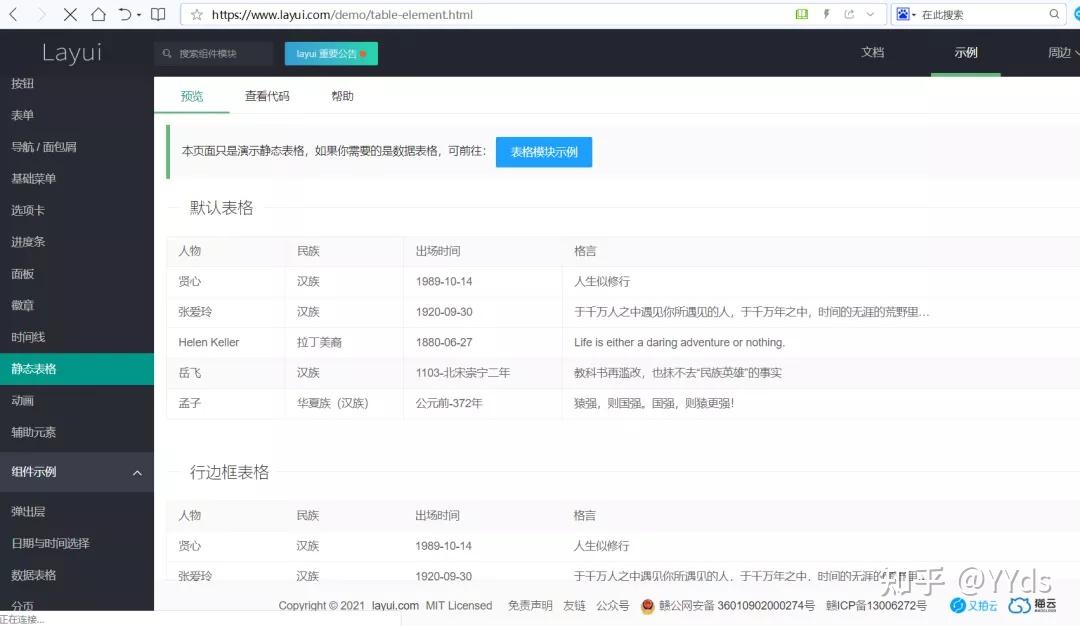The image size is (1080, 626).
Task: Open the layui 重要公告 button
Action: click(x=331, y=53)
